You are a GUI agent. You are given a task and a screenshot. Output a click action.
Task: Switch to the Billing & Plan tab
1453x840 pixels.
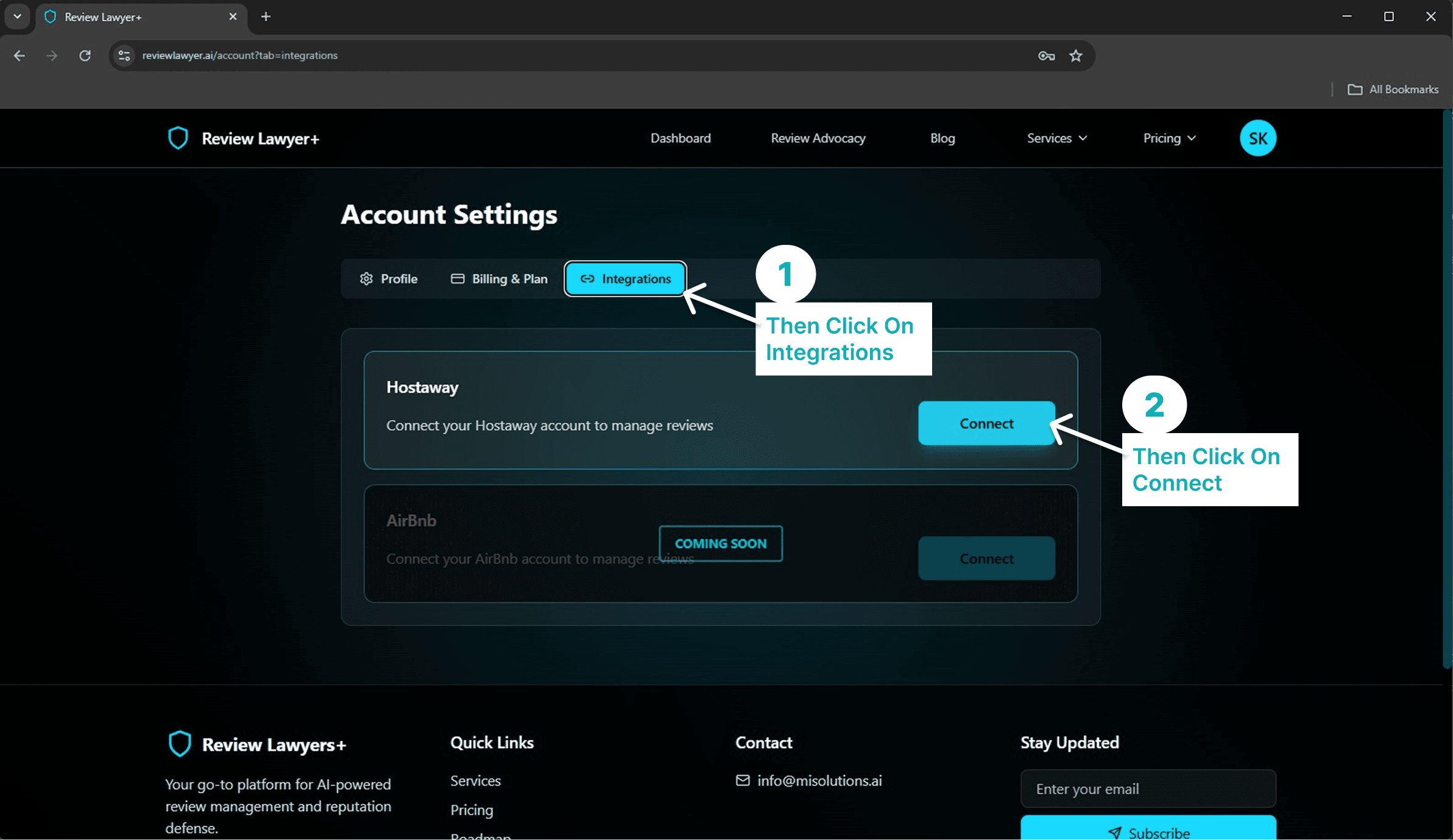pyautogui.click(x=499, y=278)
